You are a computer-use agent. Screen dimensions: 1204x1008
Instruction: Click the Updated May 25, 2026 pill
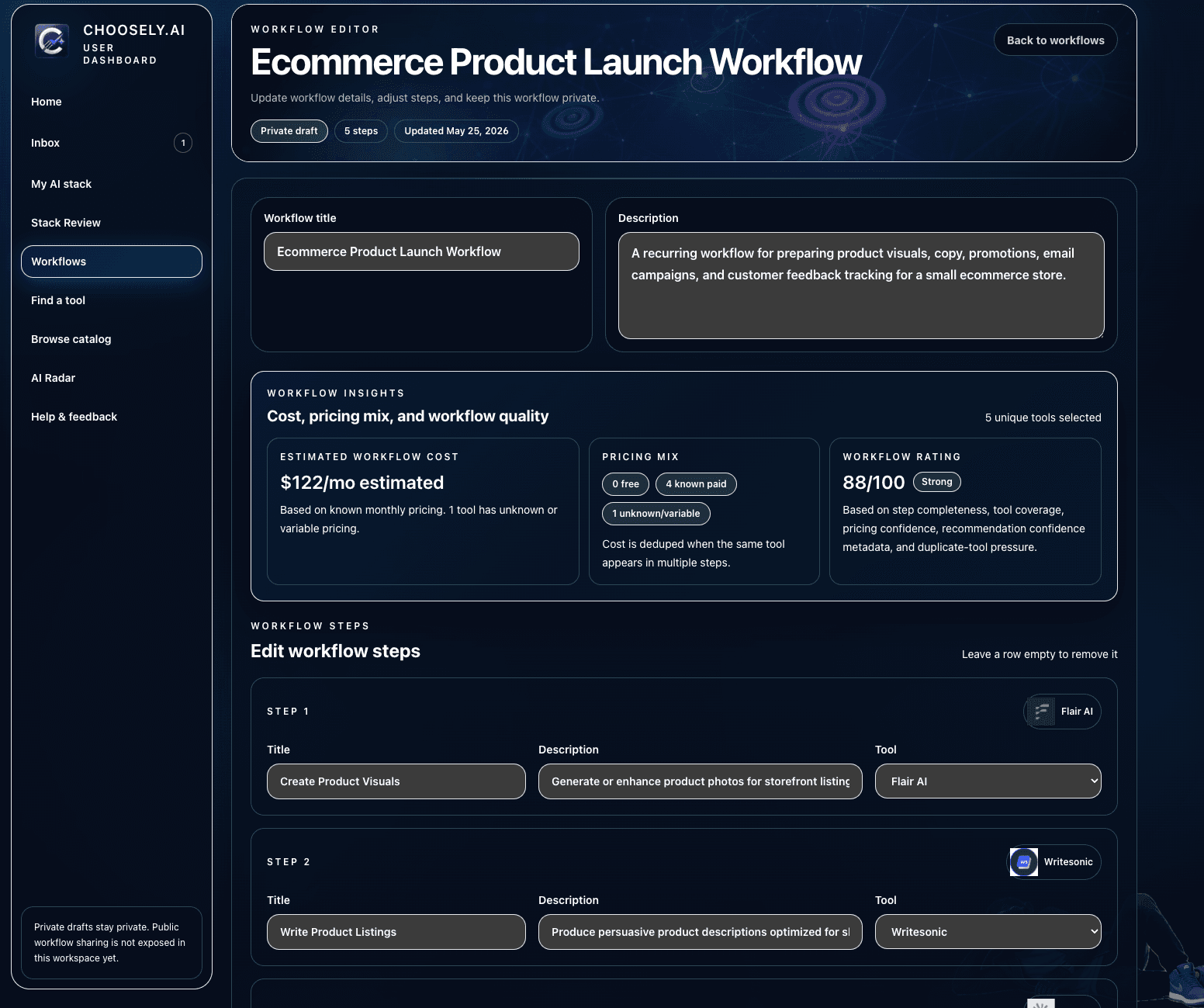pos(456,131)
